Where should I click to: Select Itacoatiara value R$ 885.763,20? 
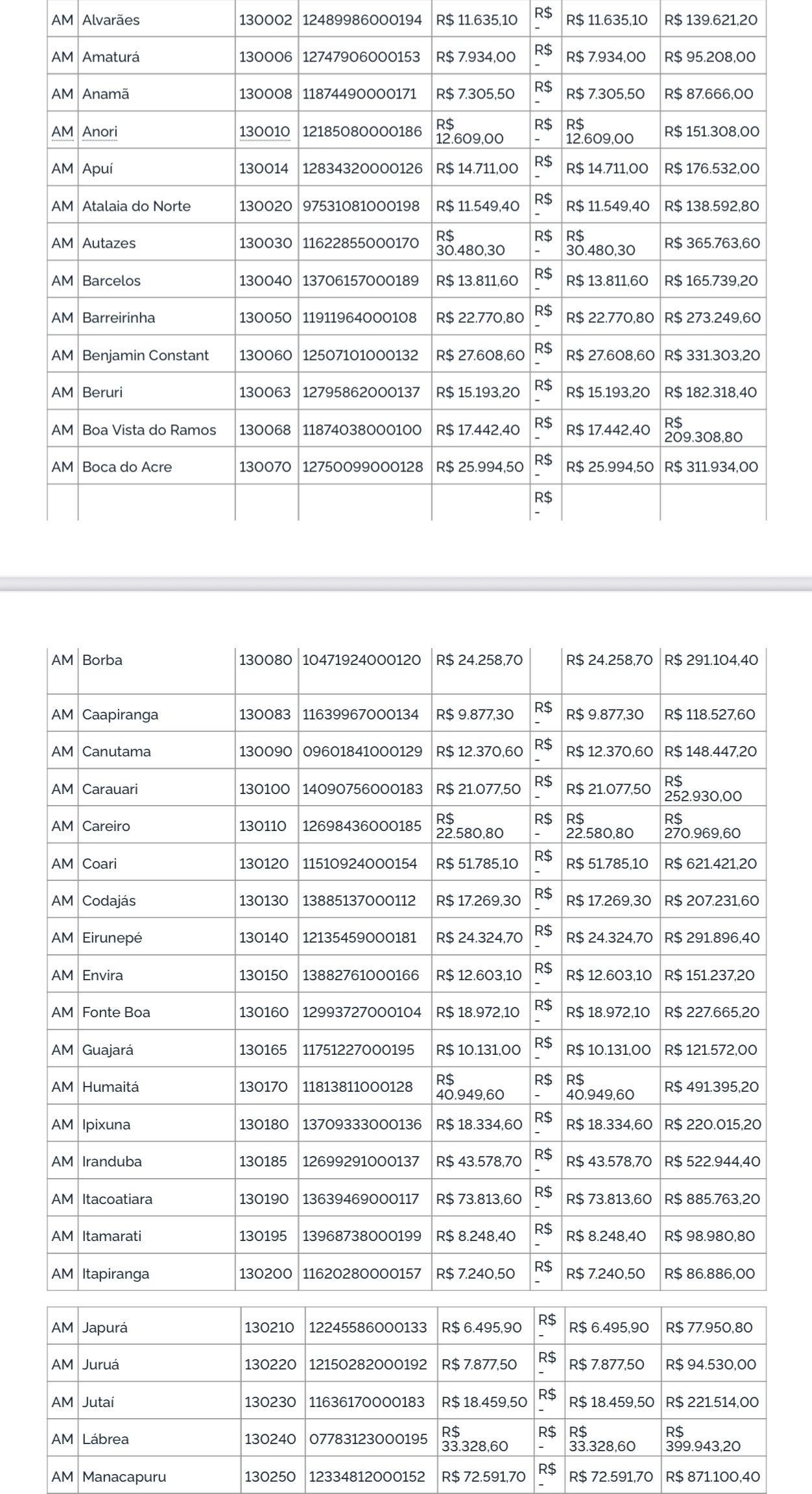point(712,1199)
